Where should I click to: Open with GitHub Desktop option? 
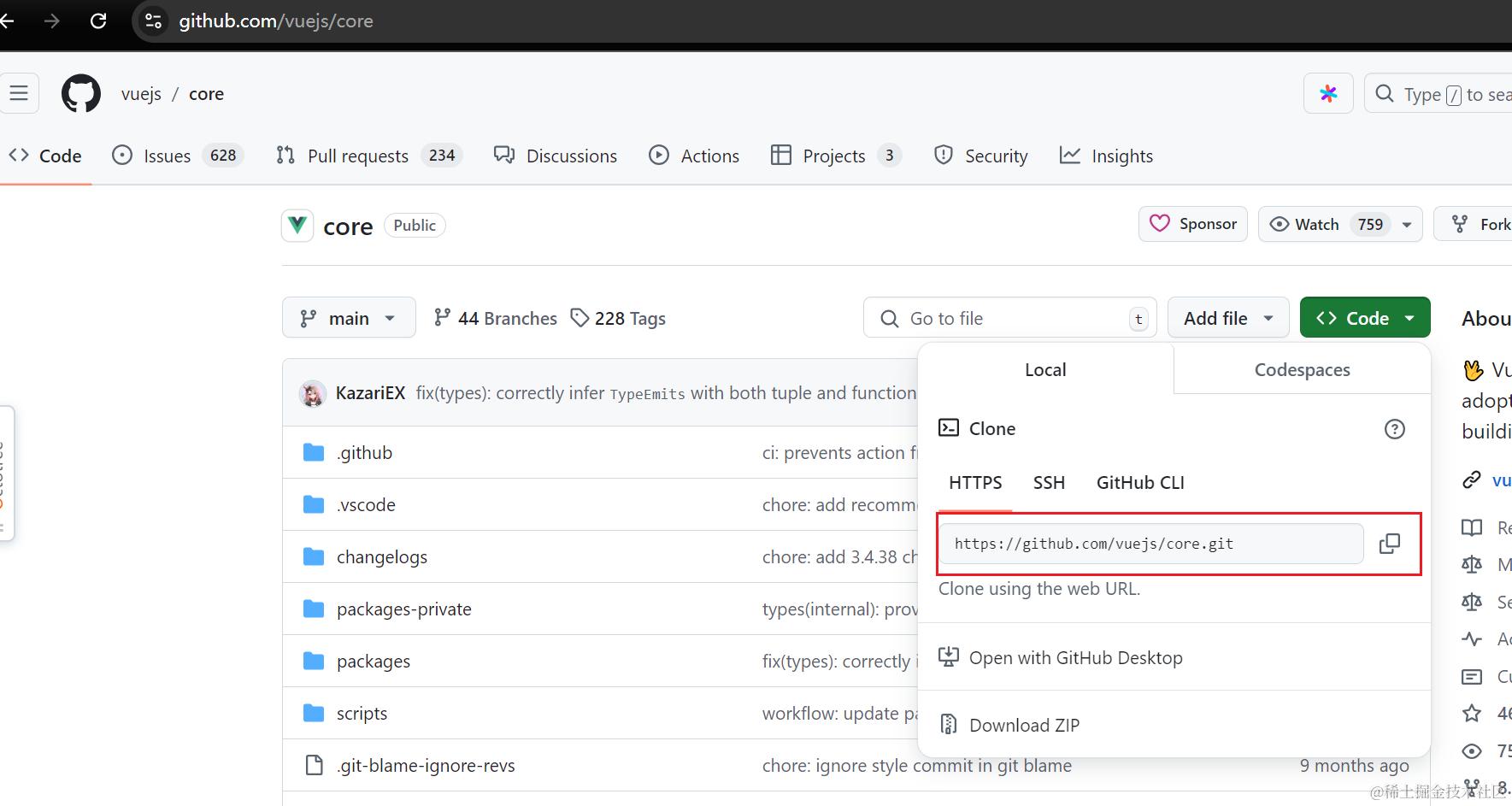coord(1061,657)
